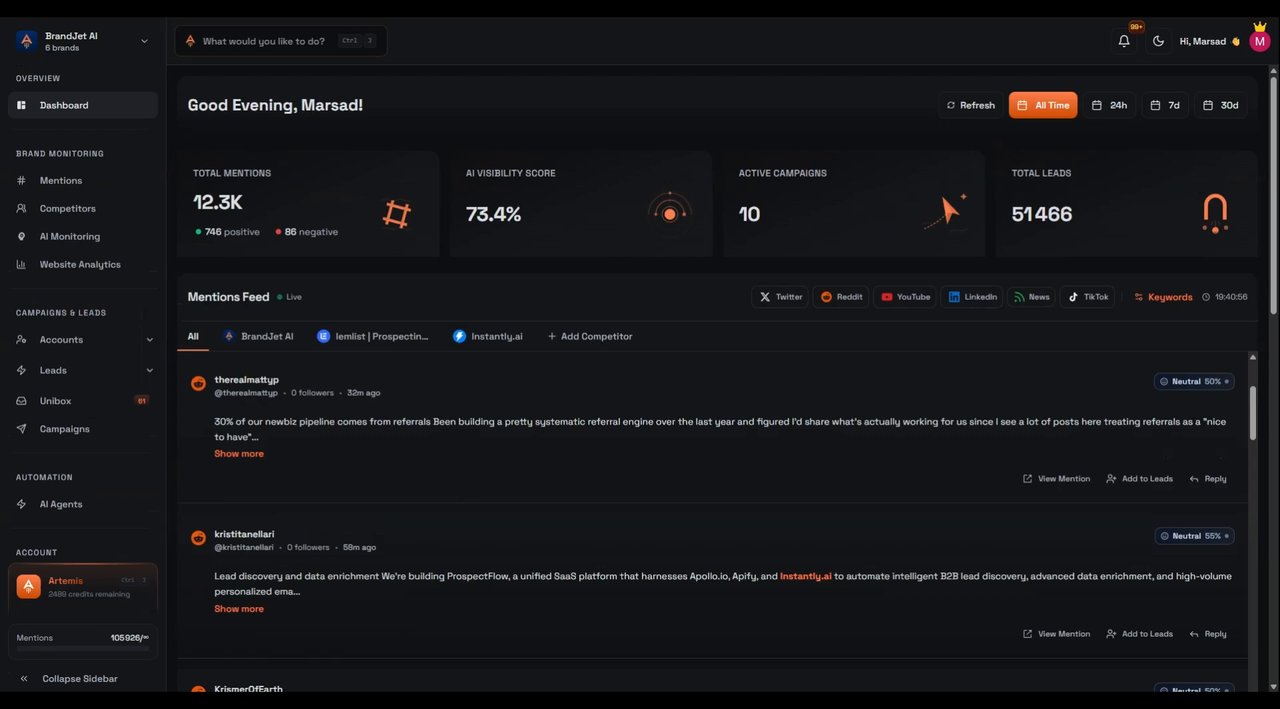1280x709 pixels.
Task: Reply to kristitanellari post
Action: 1208,634
